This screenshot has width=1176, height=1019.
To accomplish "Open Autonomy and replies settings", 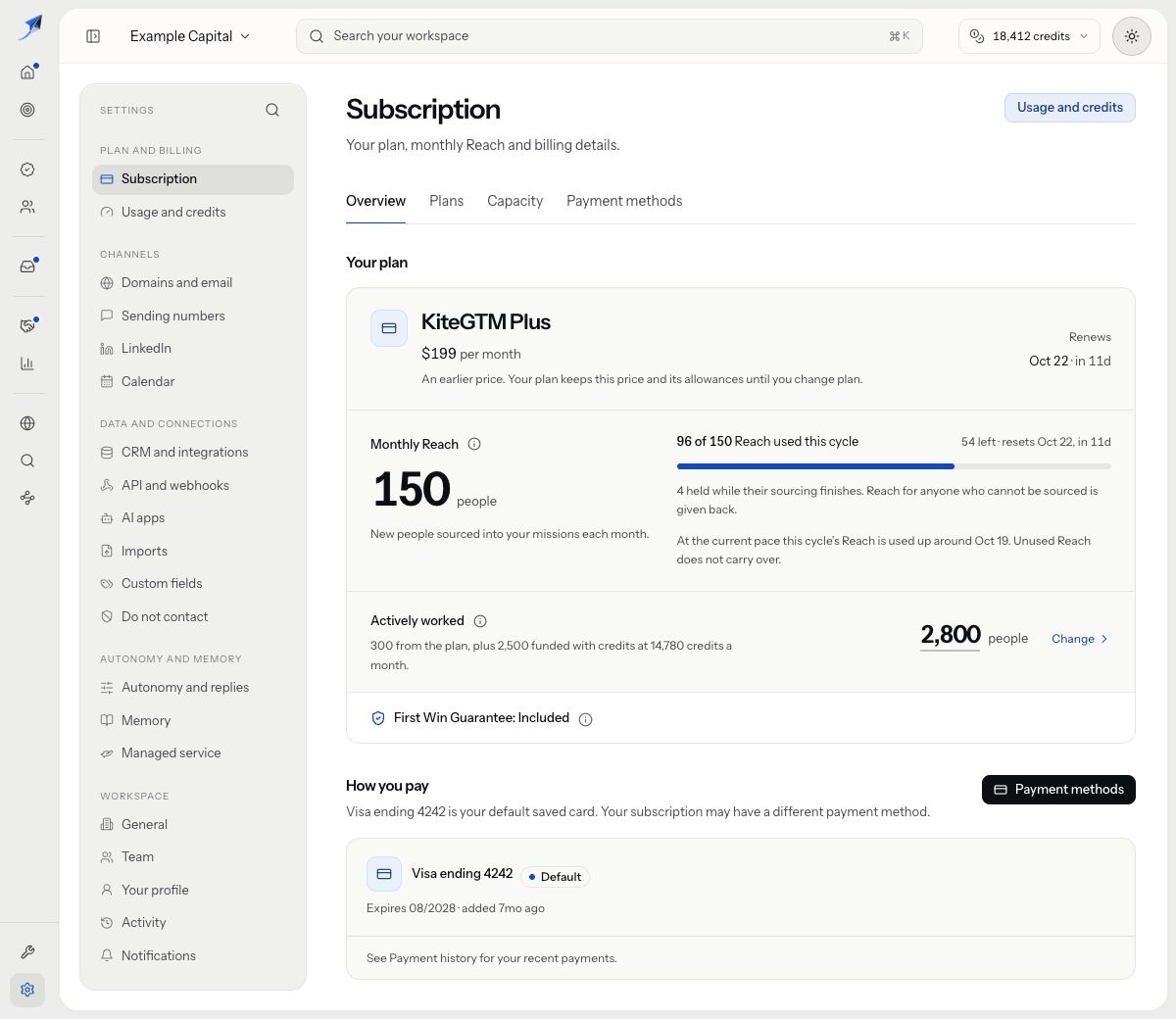I will (x=193, y=688).
